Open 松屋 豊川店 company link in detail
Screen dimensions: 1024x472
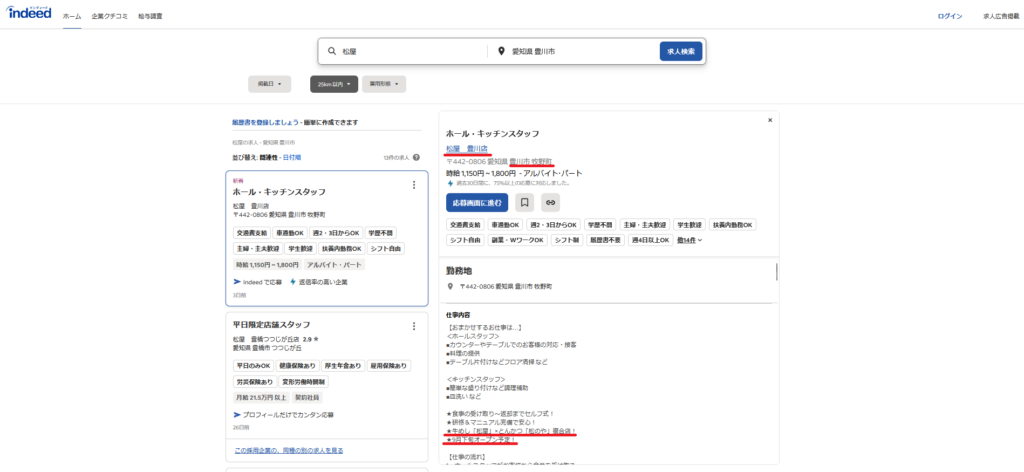[x=467, y=149]
